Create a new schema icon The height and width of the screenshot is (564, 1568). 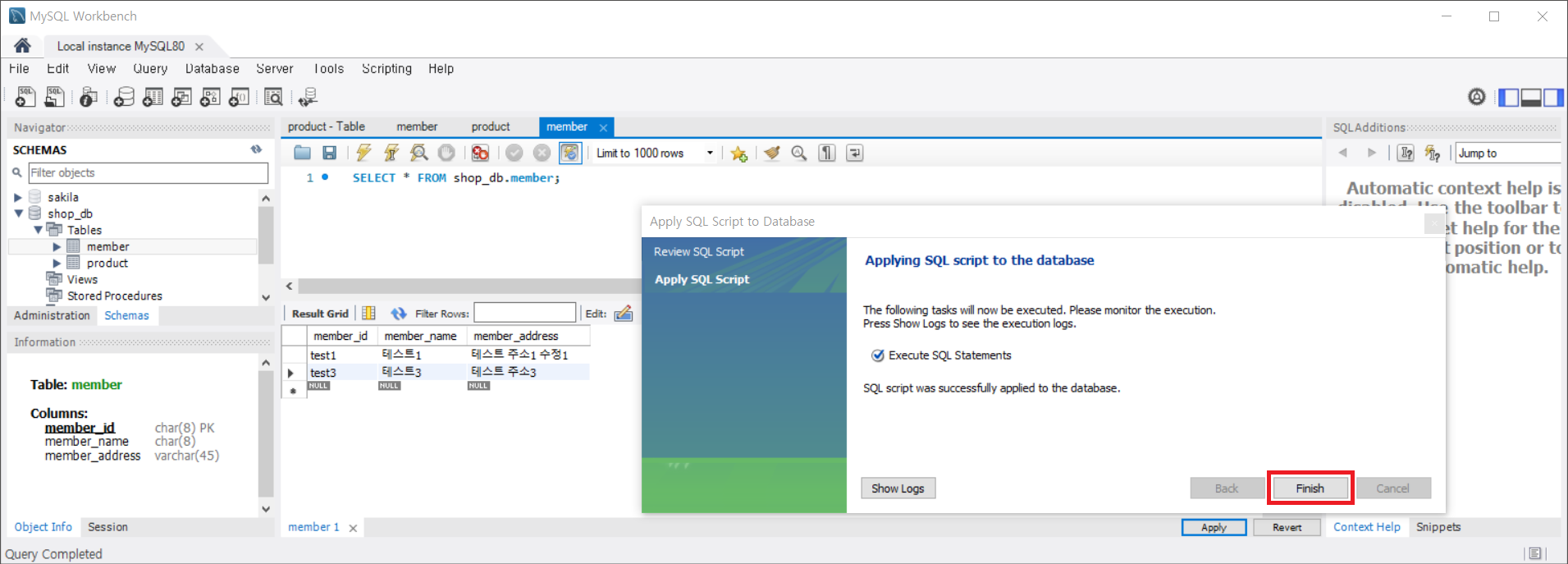pos(124,97)
